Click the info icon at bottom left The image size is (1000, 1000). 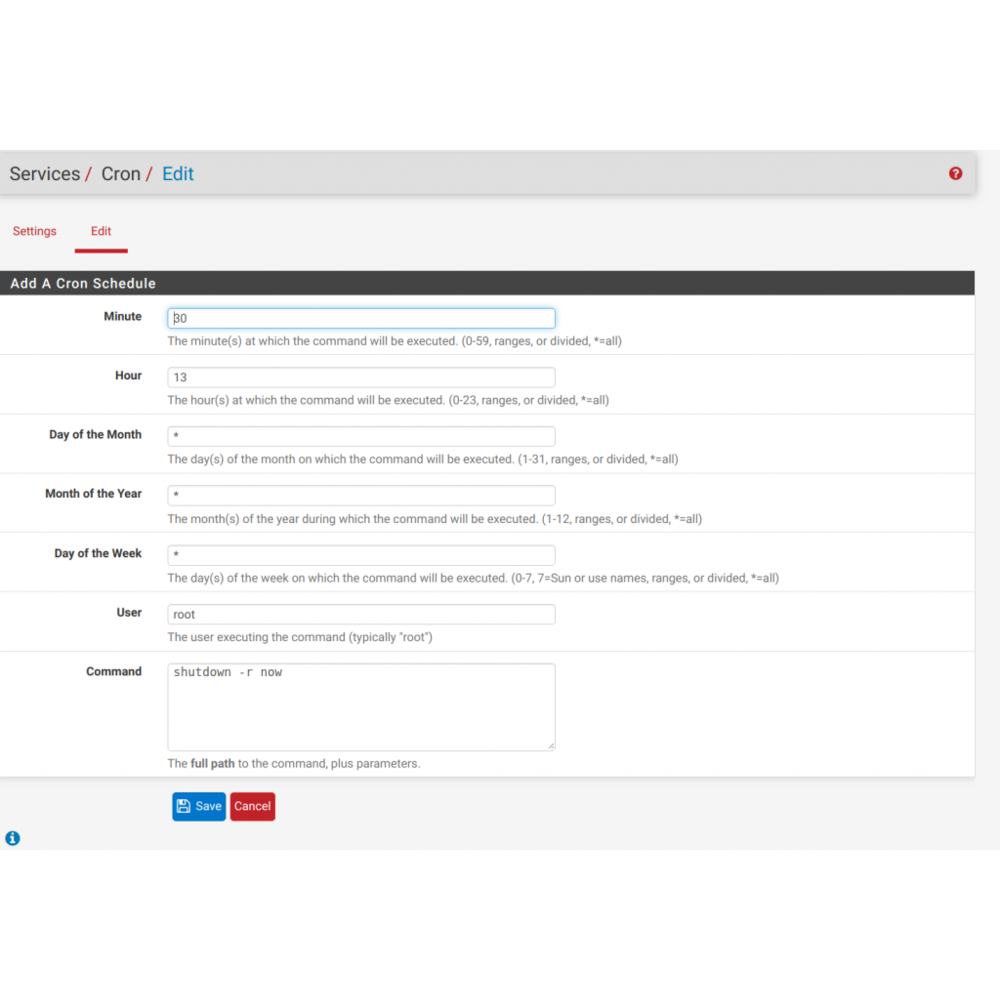[x=12, y=838]
